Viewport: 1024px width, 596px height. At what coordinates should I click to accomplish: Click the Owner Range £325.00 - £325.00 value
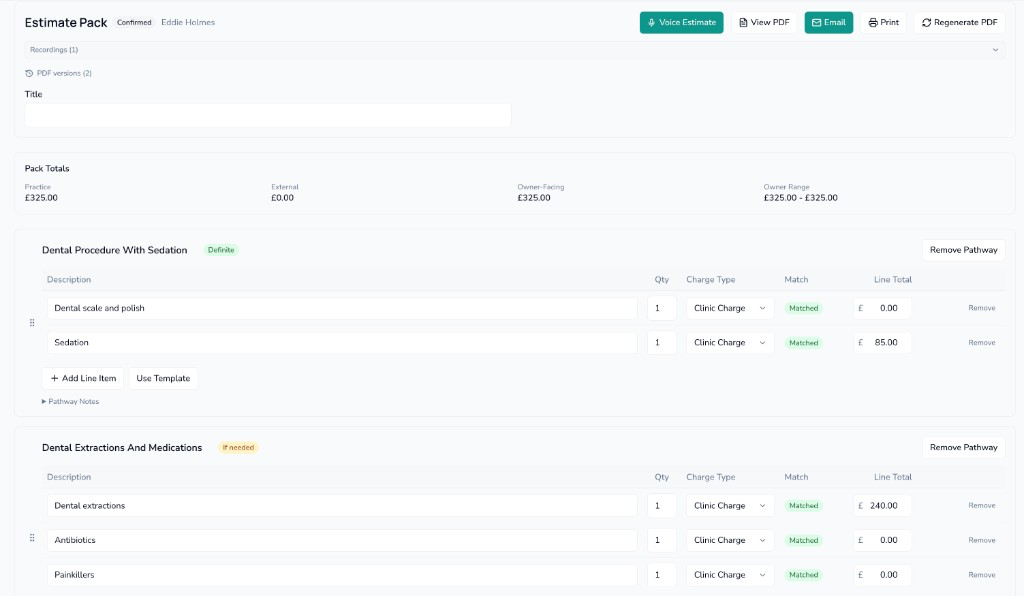tap(801, 198)
